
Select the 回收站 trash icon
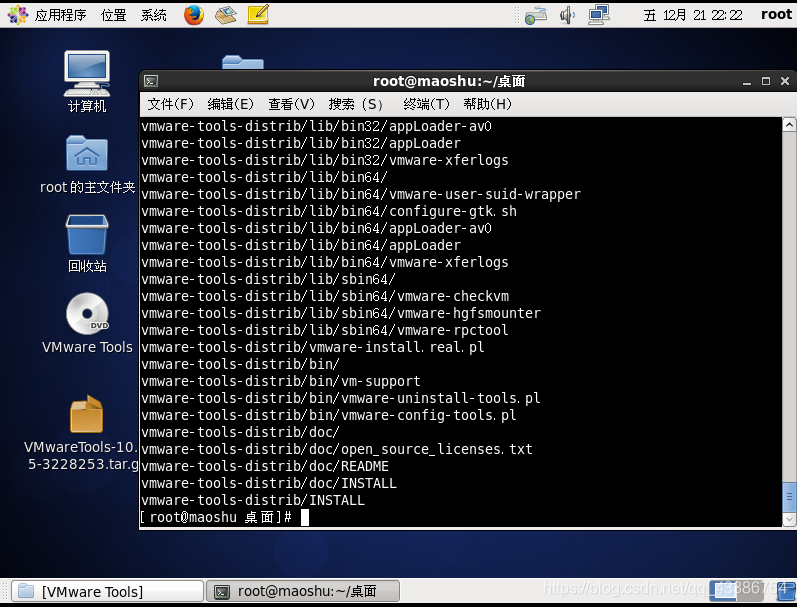(x=87, y=244)
